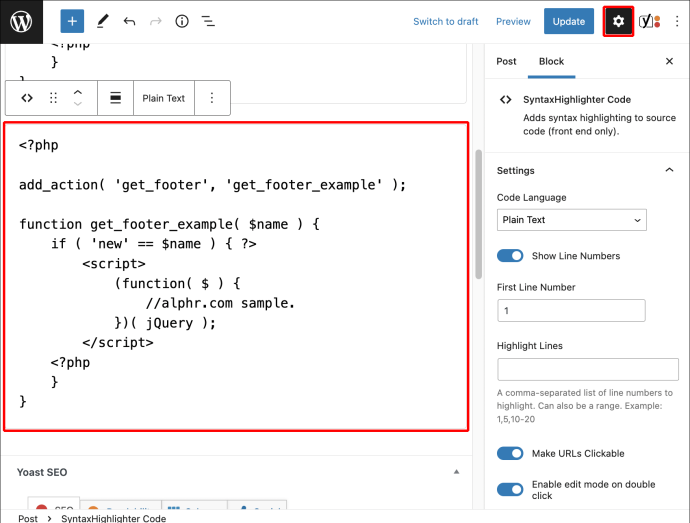Image resolution: width=690 pixels, height=523 pixels.
Task: Click Switch to draft
Action: (x=445, y=21)
